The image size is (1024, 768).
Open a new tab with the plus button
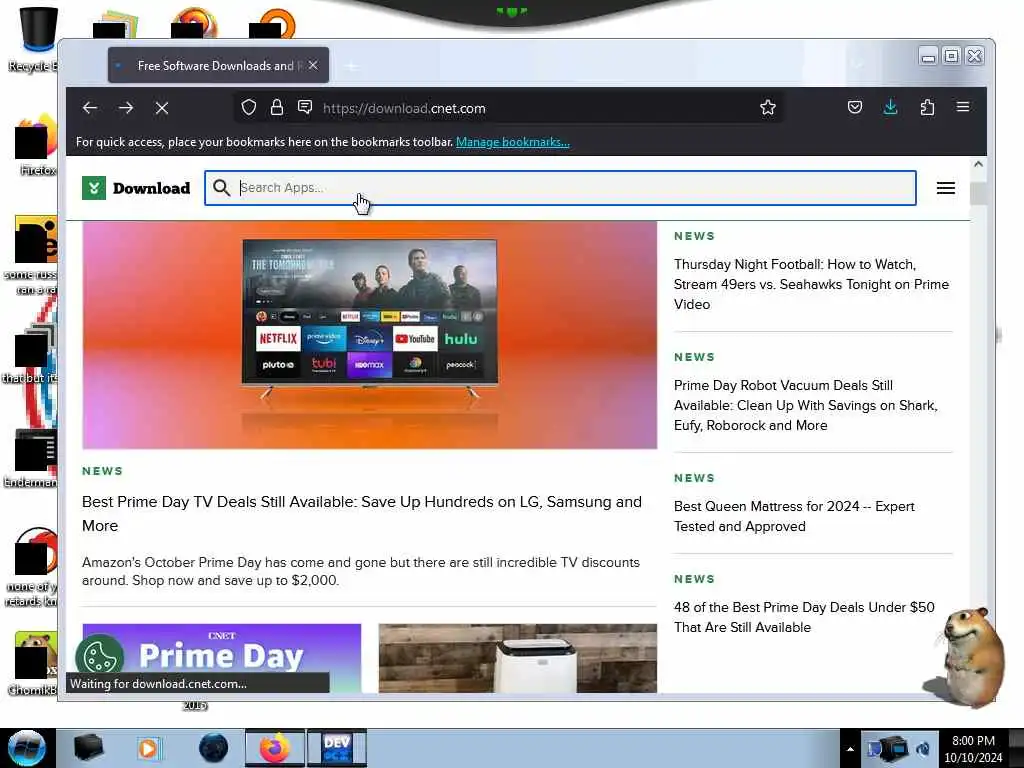point(352,66)
